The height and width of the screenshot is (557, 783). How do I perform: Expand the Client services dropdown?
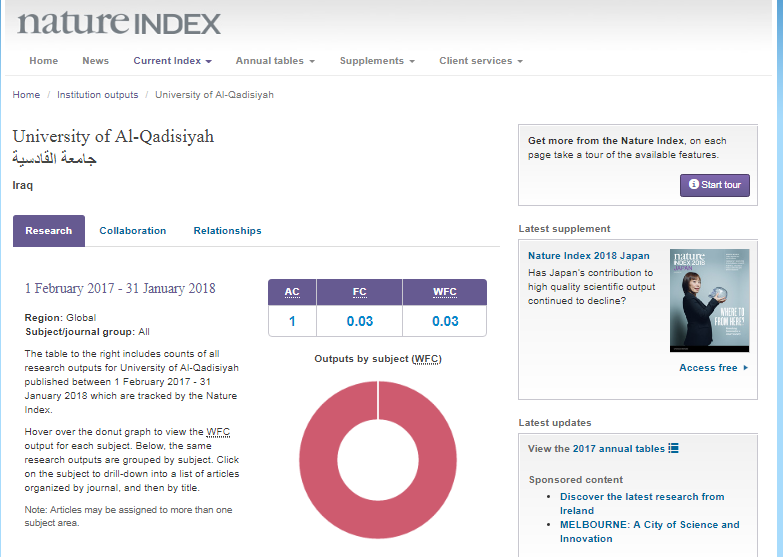coord(481,61)
